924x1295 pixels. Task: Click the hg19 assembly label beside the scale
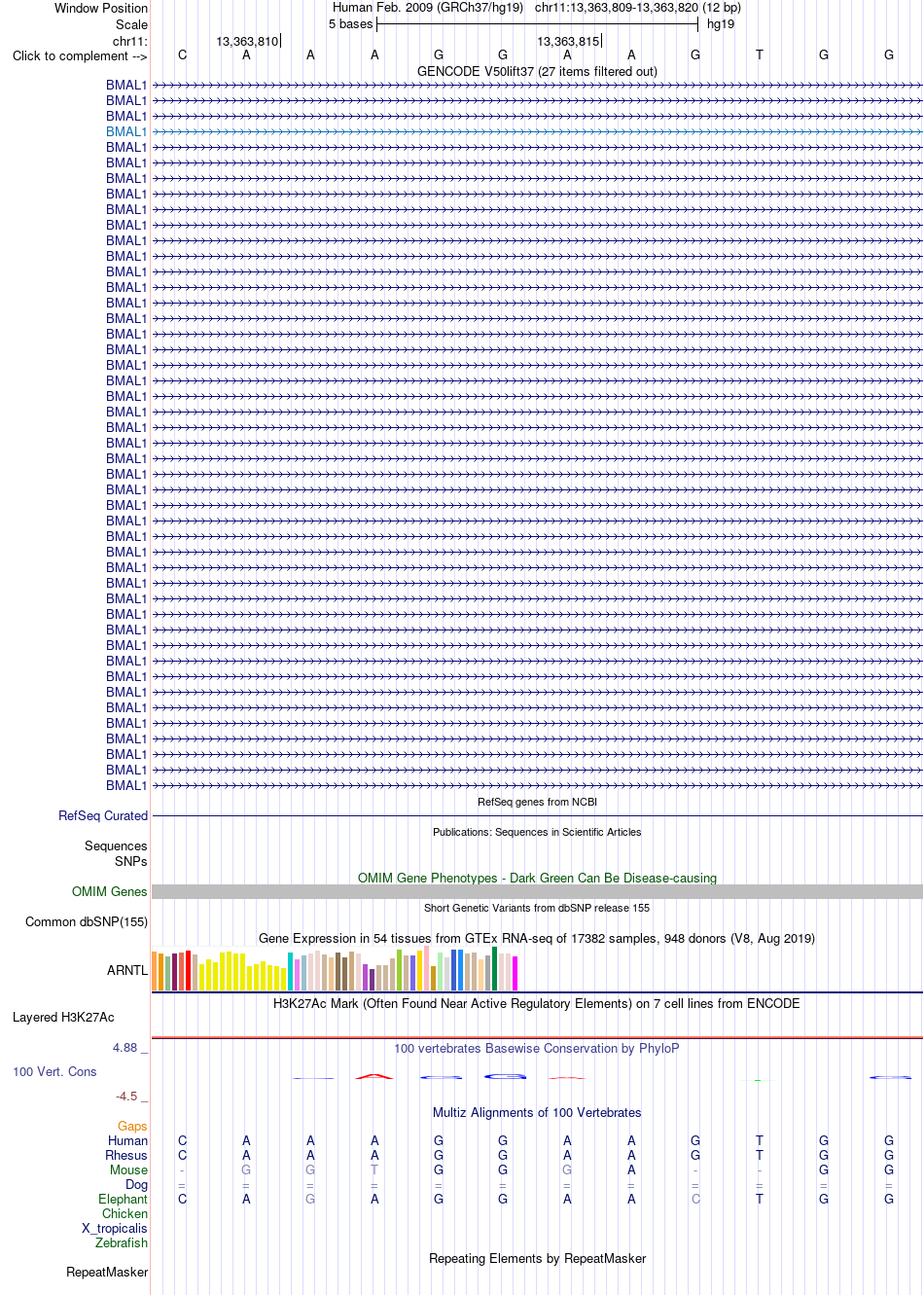[x=721, y=24]
